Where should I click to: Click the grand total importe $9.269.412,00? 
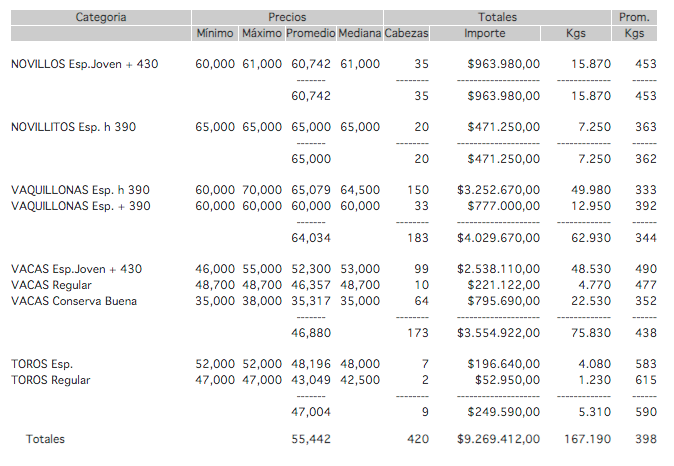498,439
